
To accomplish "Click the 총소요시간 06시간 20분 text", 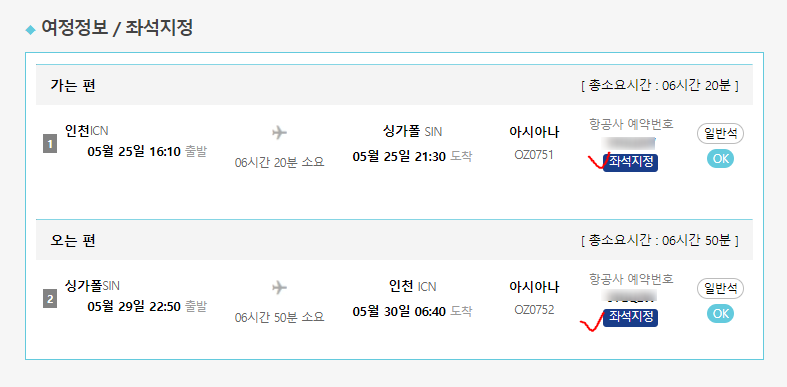I will [660, 86].
